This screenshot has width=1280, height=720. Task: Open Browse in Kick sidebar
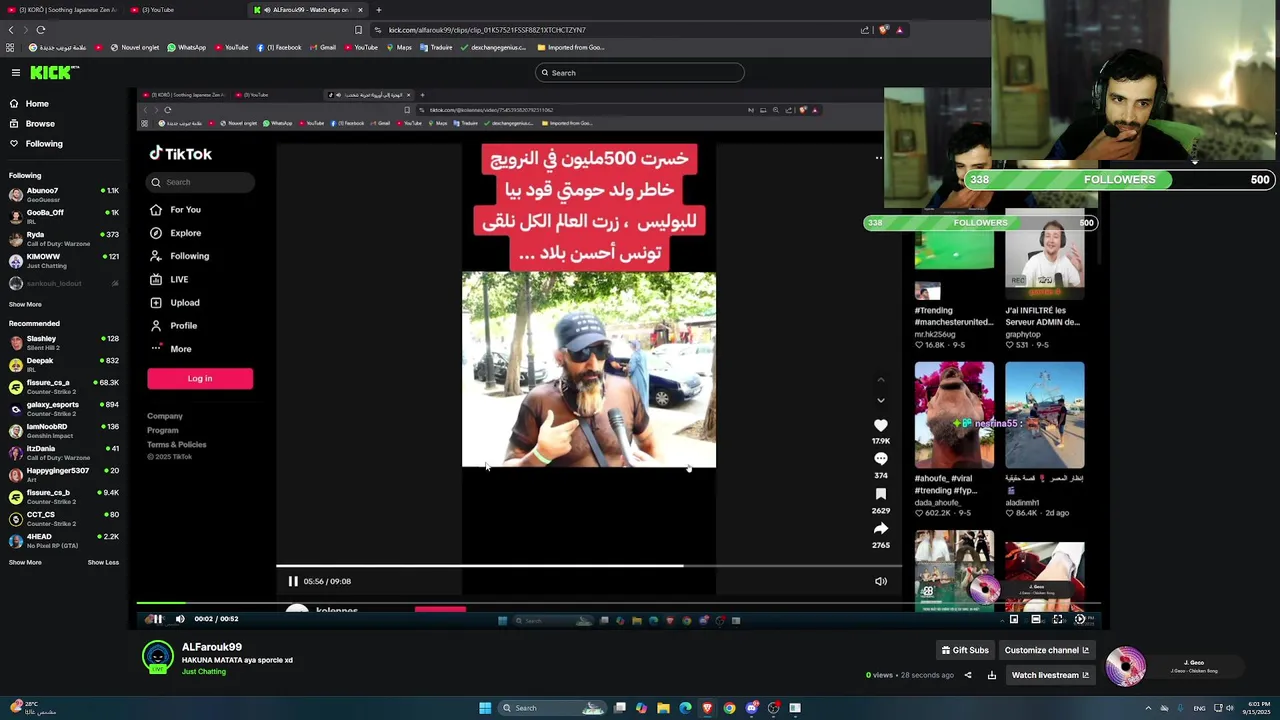[40, 124]
